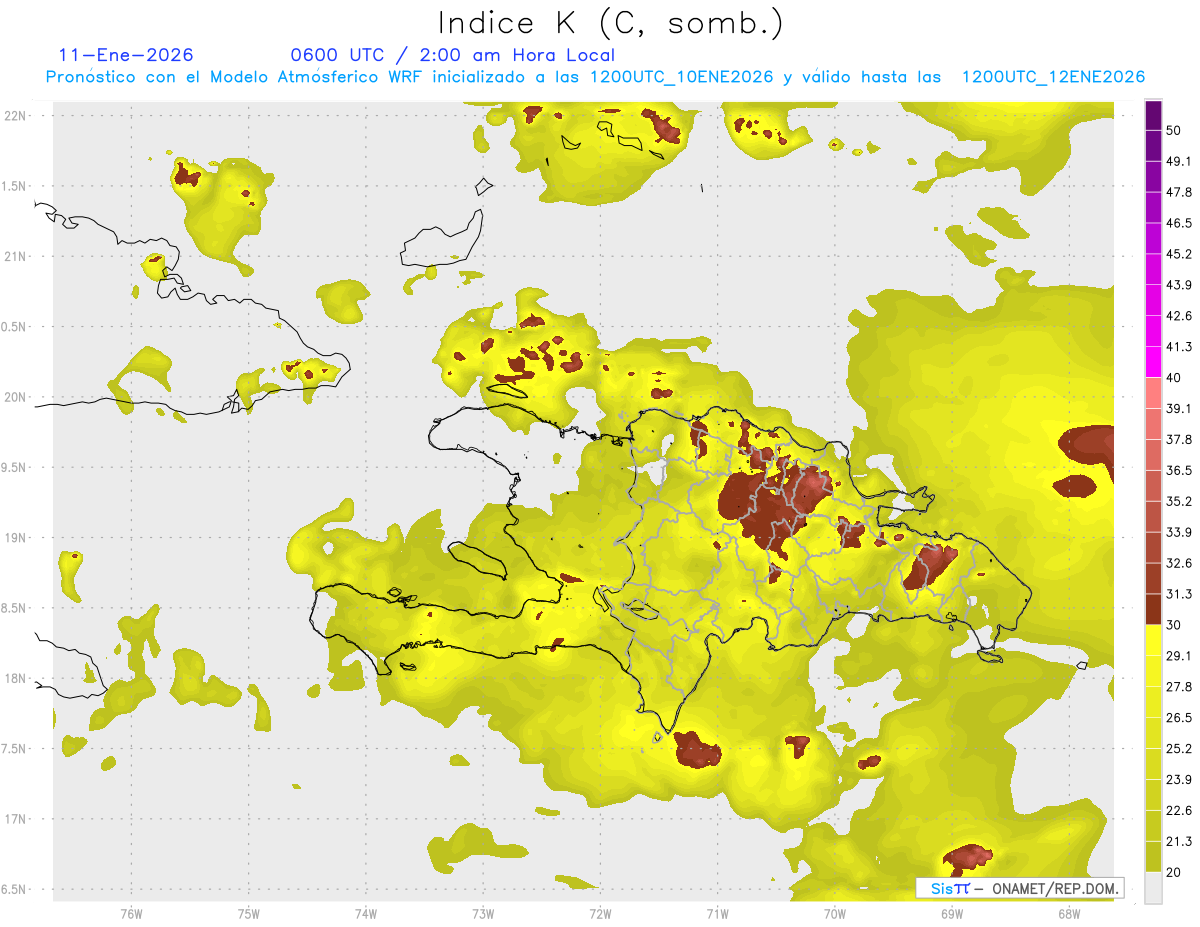Click the "46.5" color scale value
This screenshot has width=1200, height=927.
pos(1179,223)
